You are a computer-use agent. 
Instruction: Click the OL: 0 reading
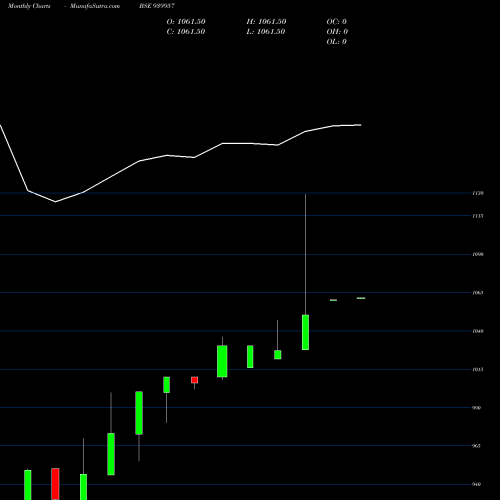coord(337,42)
